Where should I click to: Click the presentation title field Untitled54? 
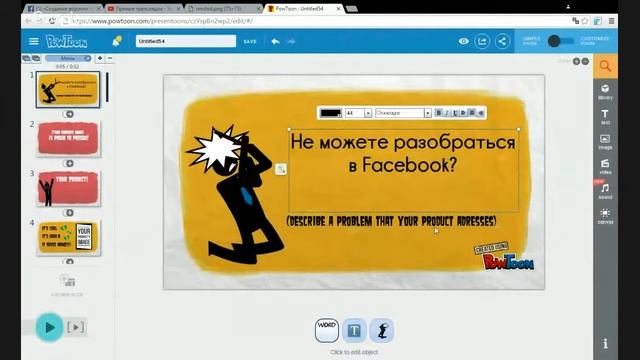pos(186,41)
